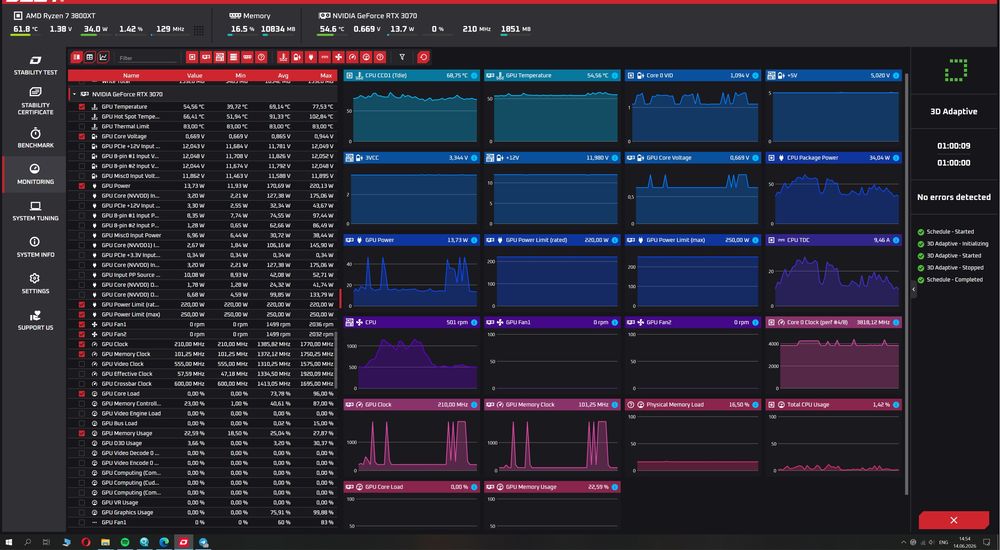Uncheck the GPU Power sensor checkbox
This screenshot has width=1000, height=550.
click(x=82, y=186)
